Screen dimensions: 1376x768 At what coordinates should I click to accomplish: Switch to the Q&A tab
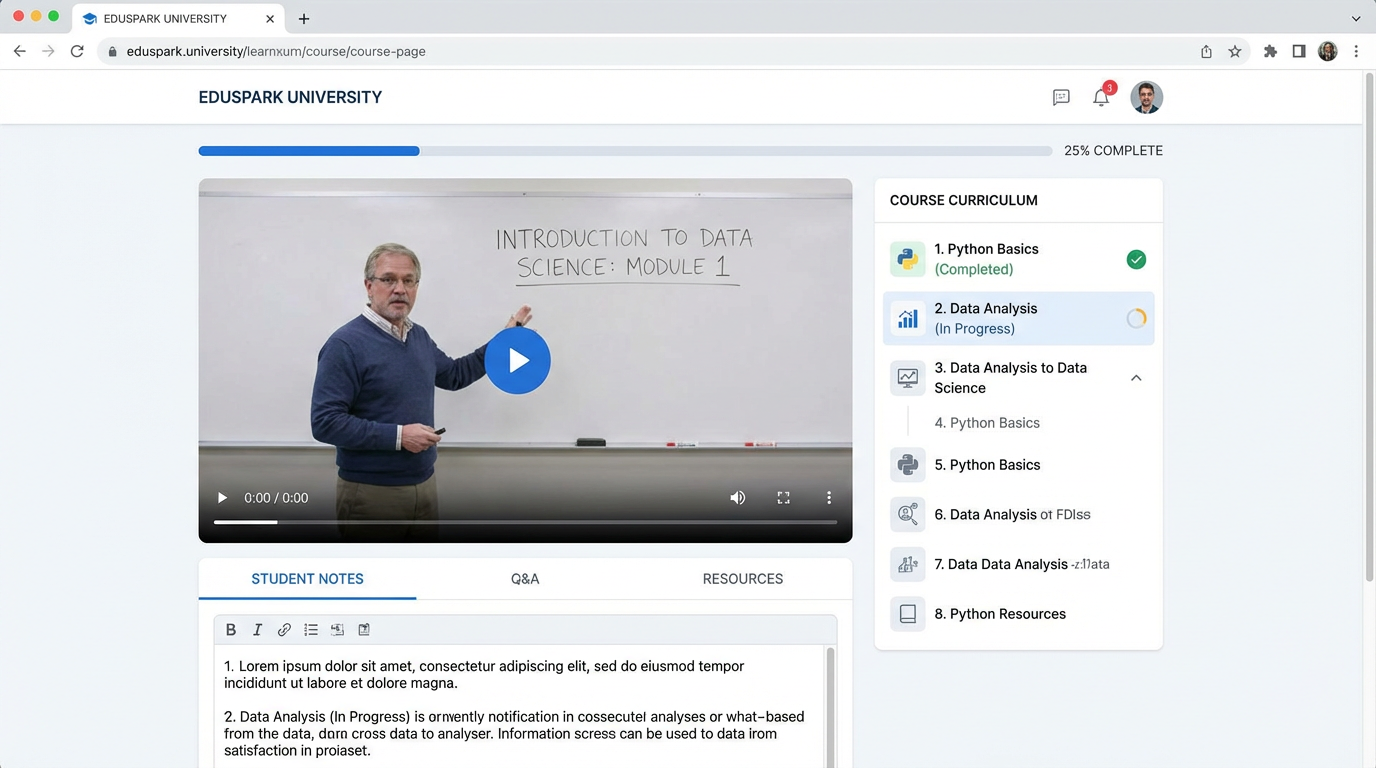525,579
